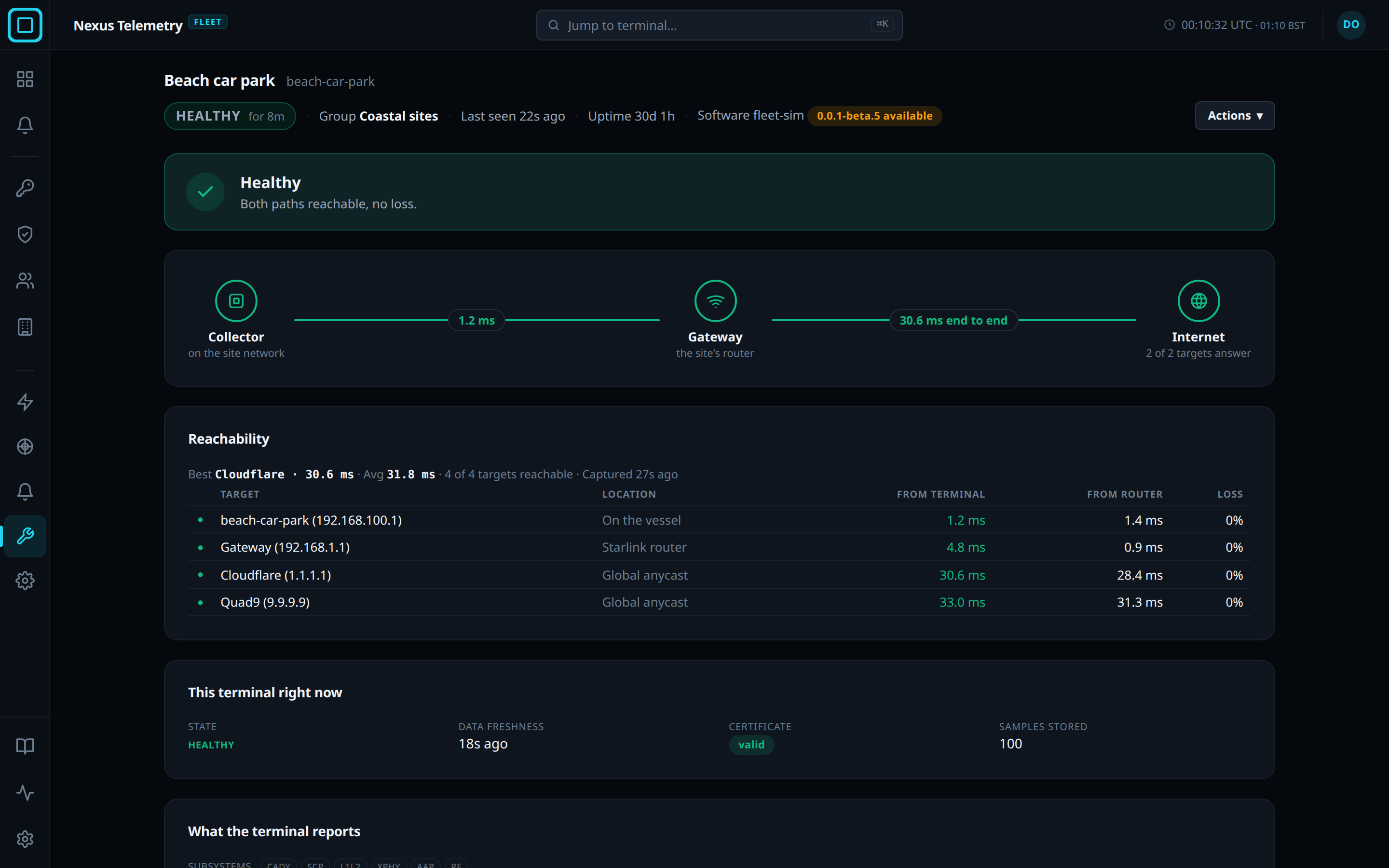
Task: Focus the Jump to terminal search field
Action: click(719, 25)
